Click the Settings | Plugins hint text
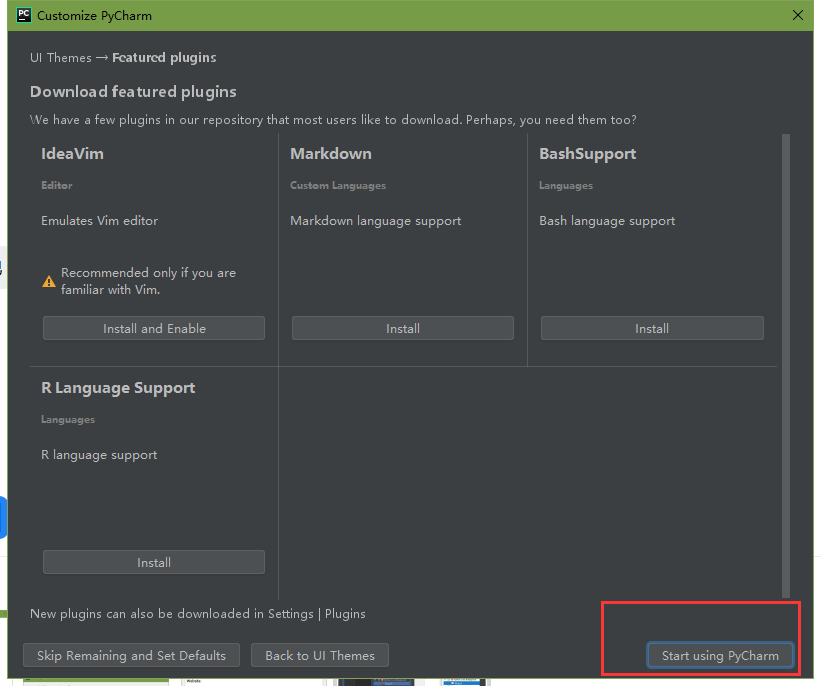The width and height of the screenshot is (821, 686). pyautogui.click(x=197, y=614)
